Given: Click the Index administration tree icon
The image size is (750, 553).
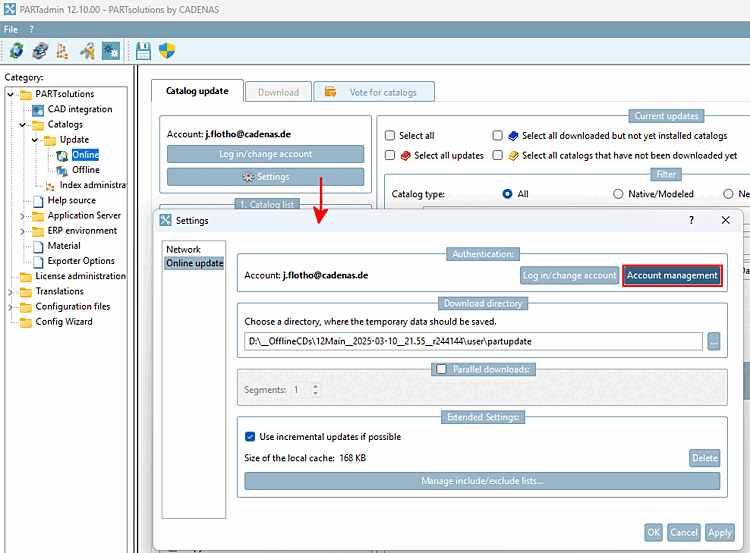Looking at the screenshot, I should click(x=50, y=186).
